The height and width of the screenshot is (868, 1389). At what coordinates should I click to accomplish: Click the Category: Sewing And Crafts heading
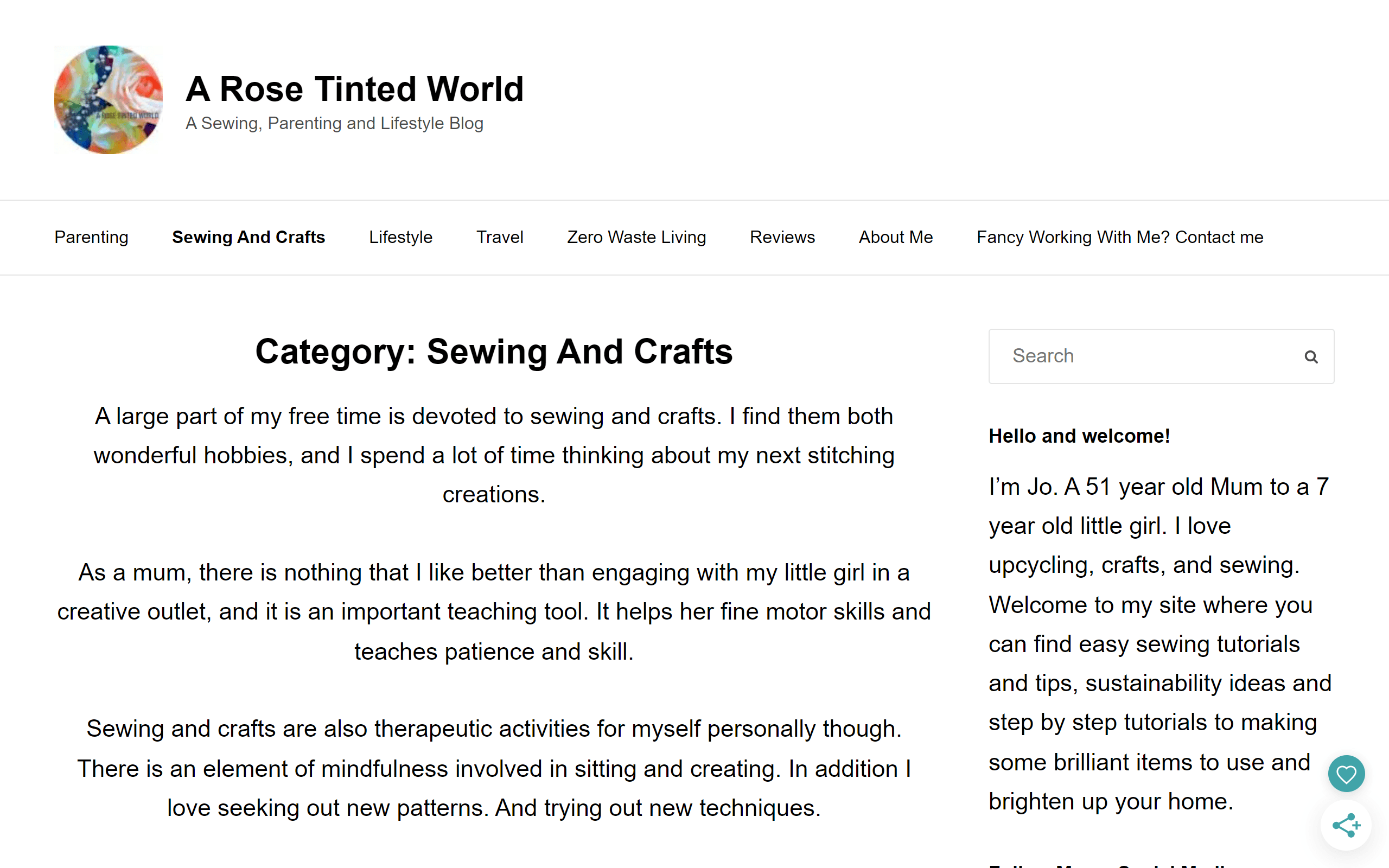[494, 352]
